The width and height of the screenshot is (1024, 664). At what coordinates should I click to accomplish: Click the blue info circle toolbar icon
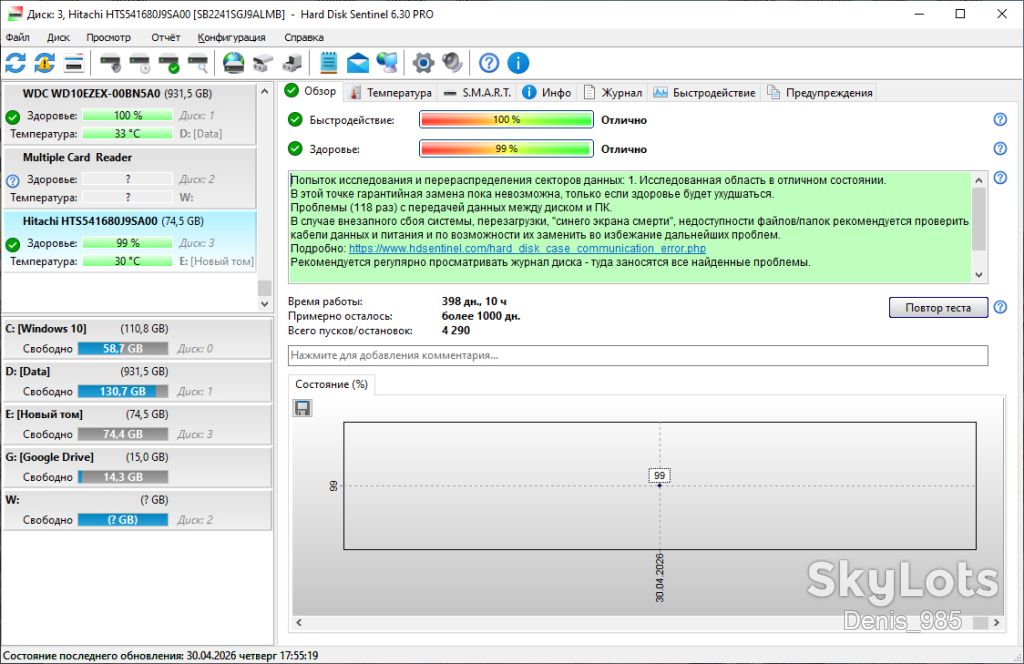(x=518, y=63)
